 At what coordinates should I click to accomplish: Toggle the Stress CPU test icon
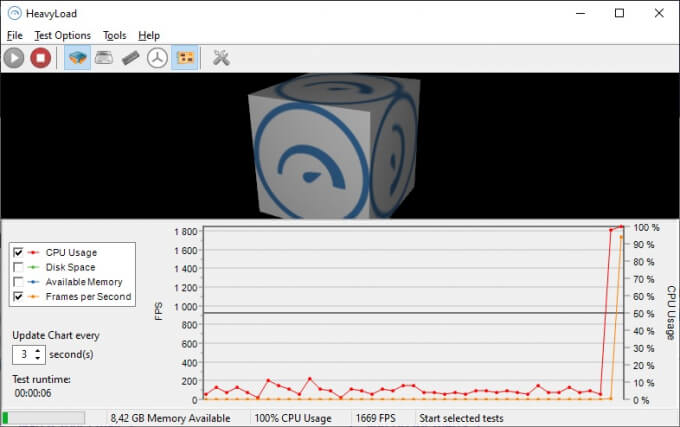click(78, 58)
